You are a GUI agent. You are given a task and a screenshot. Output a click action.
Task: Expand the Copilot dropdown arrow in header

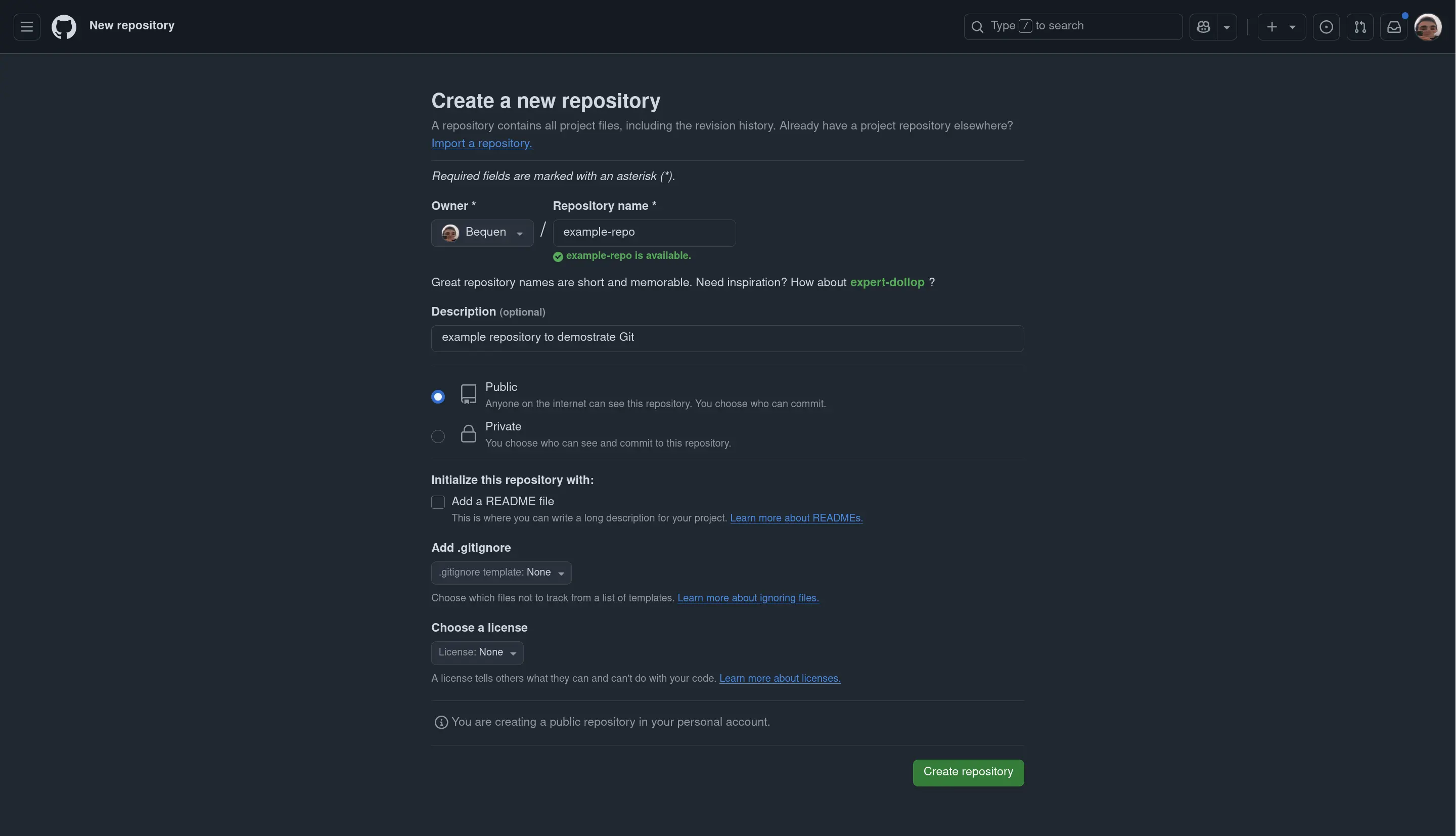1226,27
